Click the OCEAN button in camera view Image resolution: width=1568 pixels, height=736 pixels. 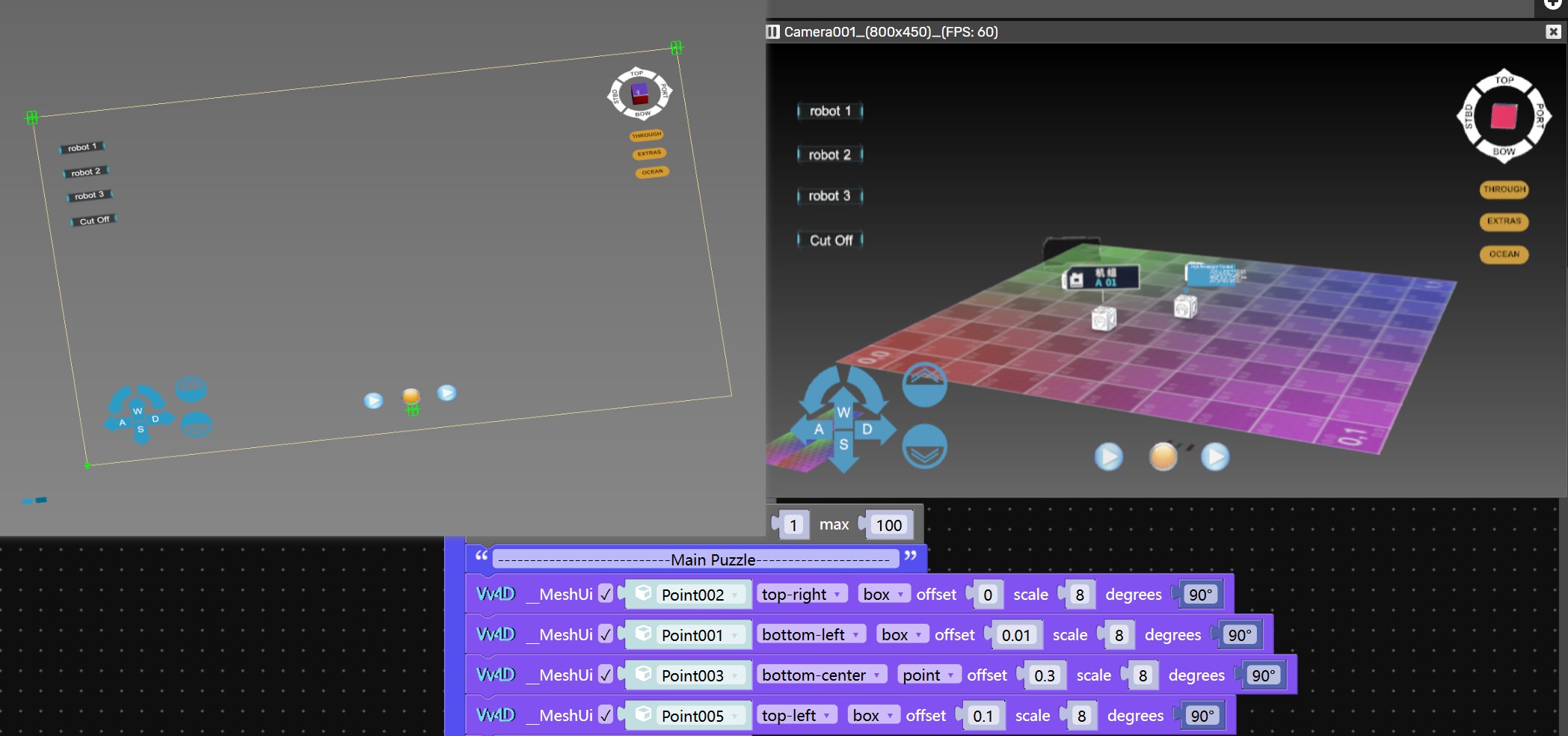[x=1504, y=254]
